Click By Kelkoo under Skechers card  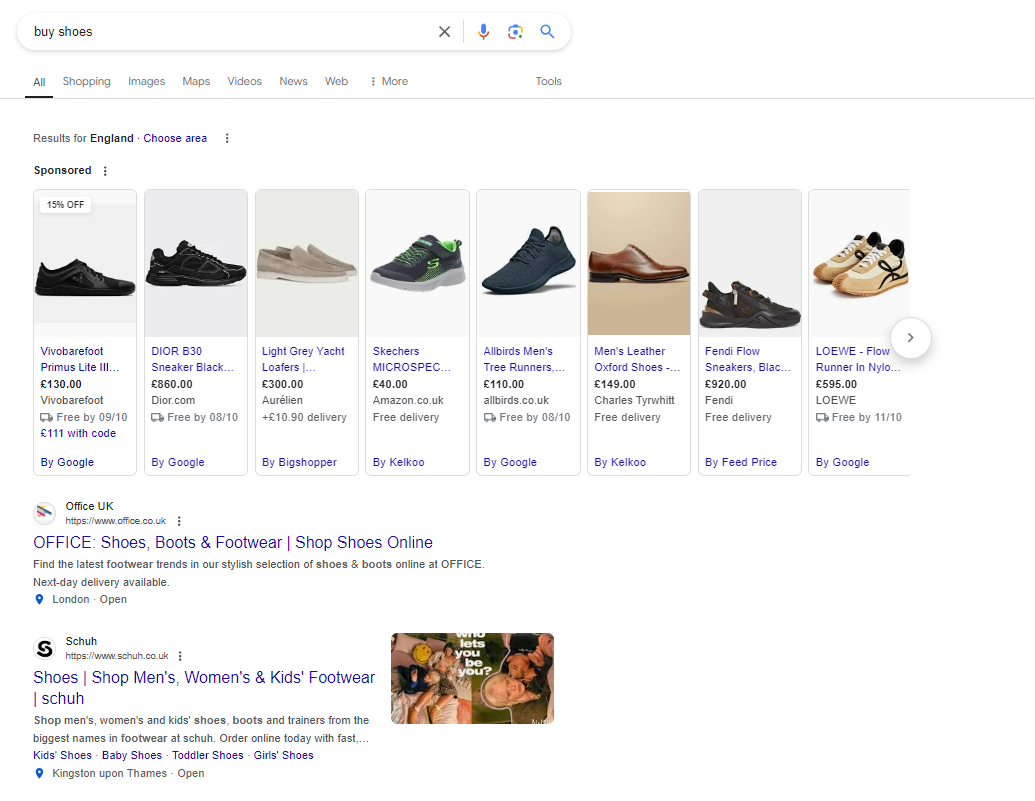398,462
